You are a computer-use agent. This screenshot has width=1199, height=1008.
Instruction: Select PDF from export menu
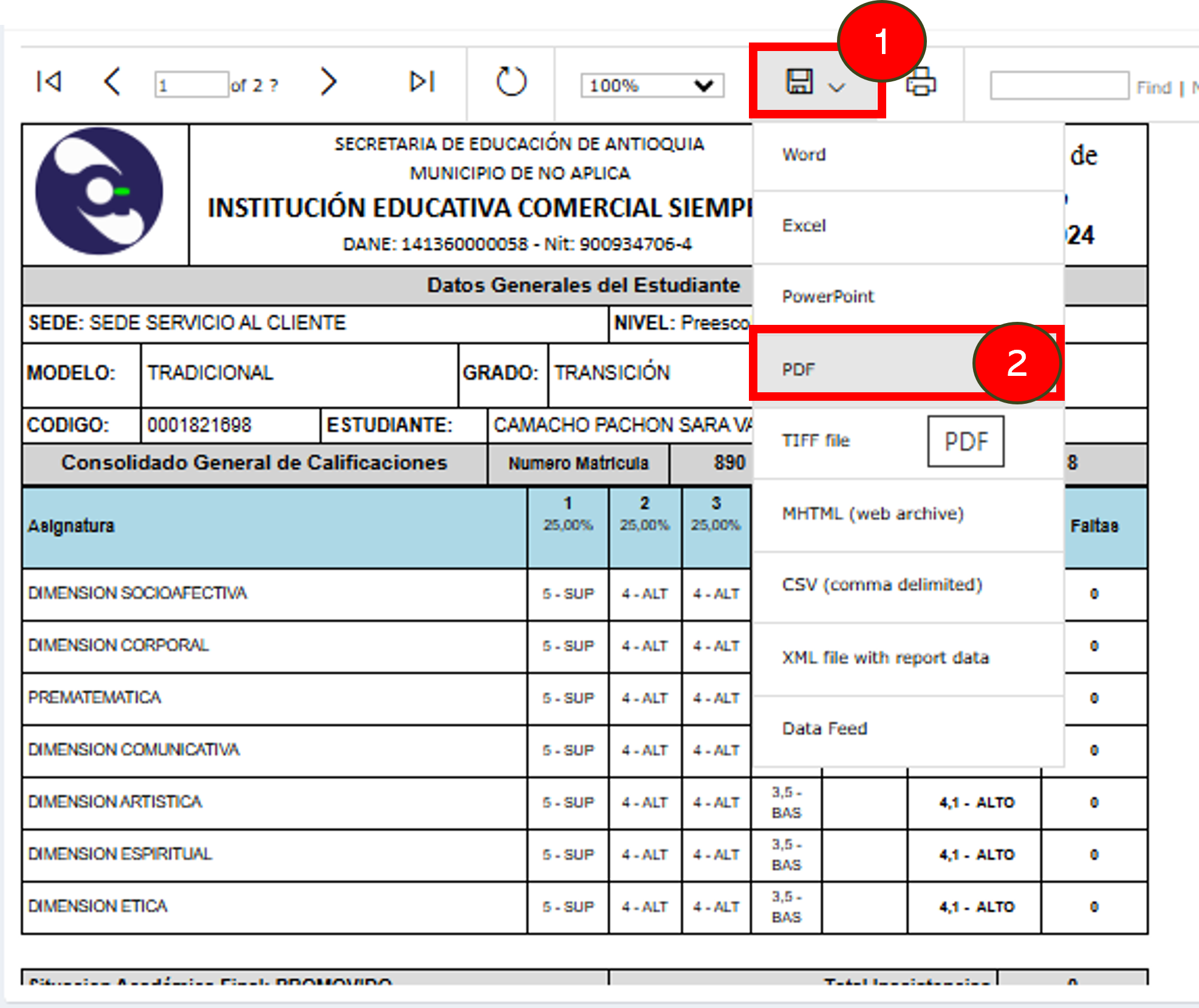click(x=798, y=369)
